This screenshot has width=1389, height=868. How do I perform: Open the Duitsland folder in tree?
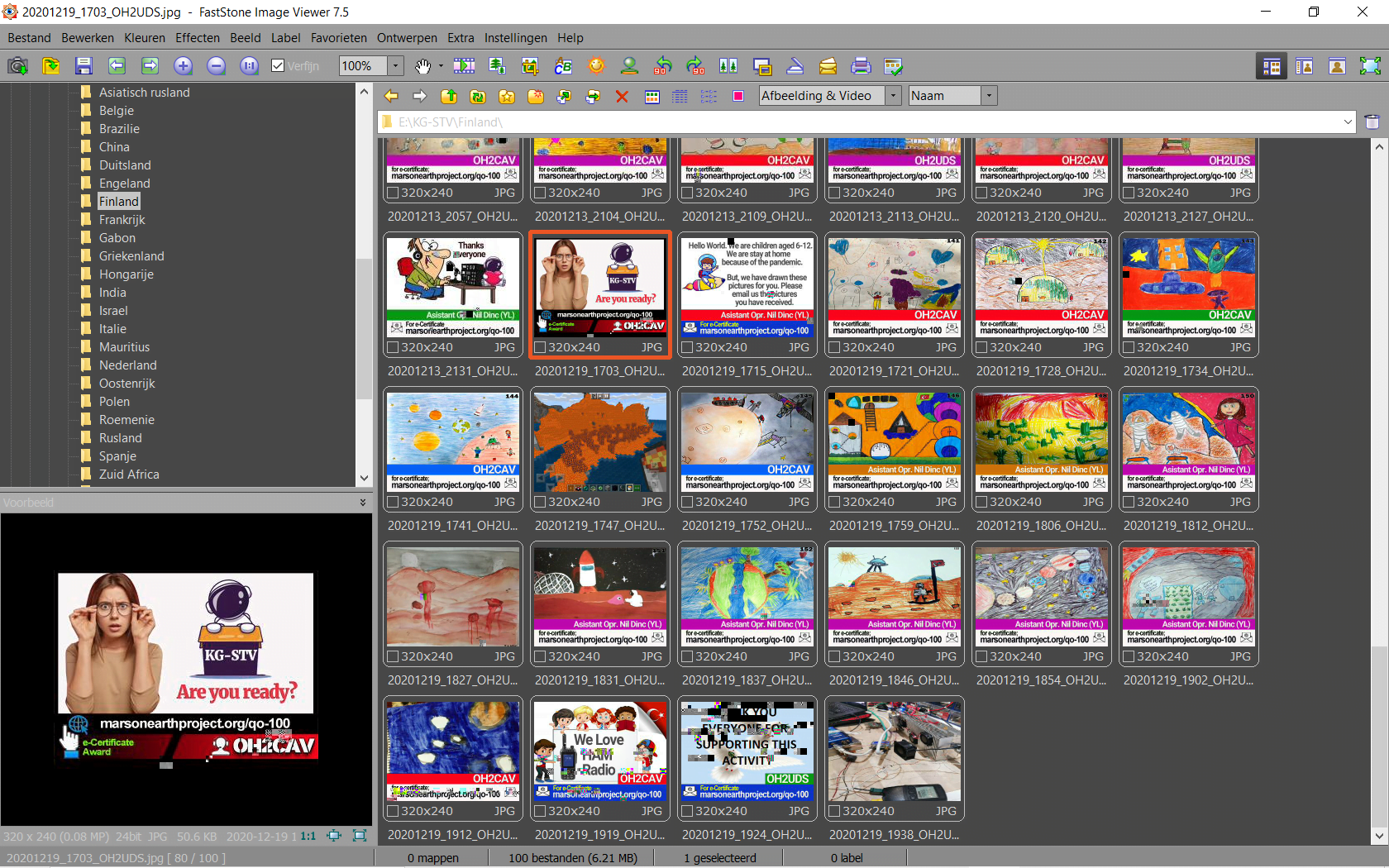[125, 165]
